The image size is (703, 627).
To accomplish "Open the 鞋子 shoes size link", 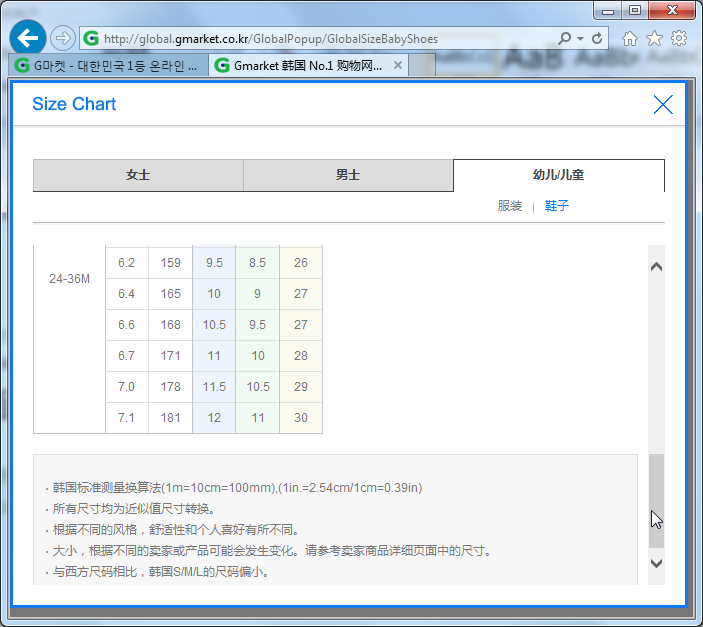I will pyautogui.click(x=557, y=206).
